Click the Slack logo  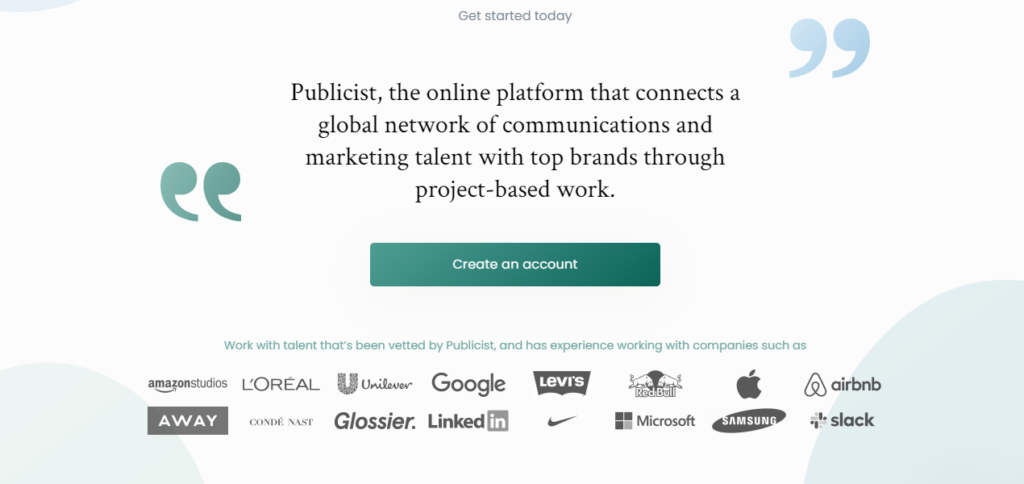(842, 421)
